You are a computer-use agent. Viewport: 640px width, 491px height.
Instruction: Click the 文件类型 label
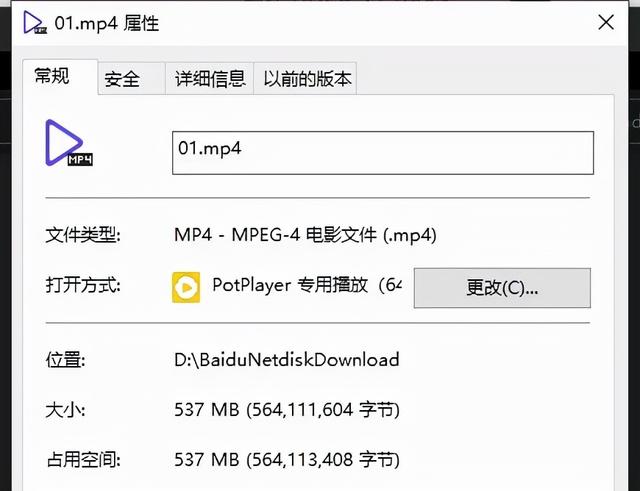pos(83,236)
